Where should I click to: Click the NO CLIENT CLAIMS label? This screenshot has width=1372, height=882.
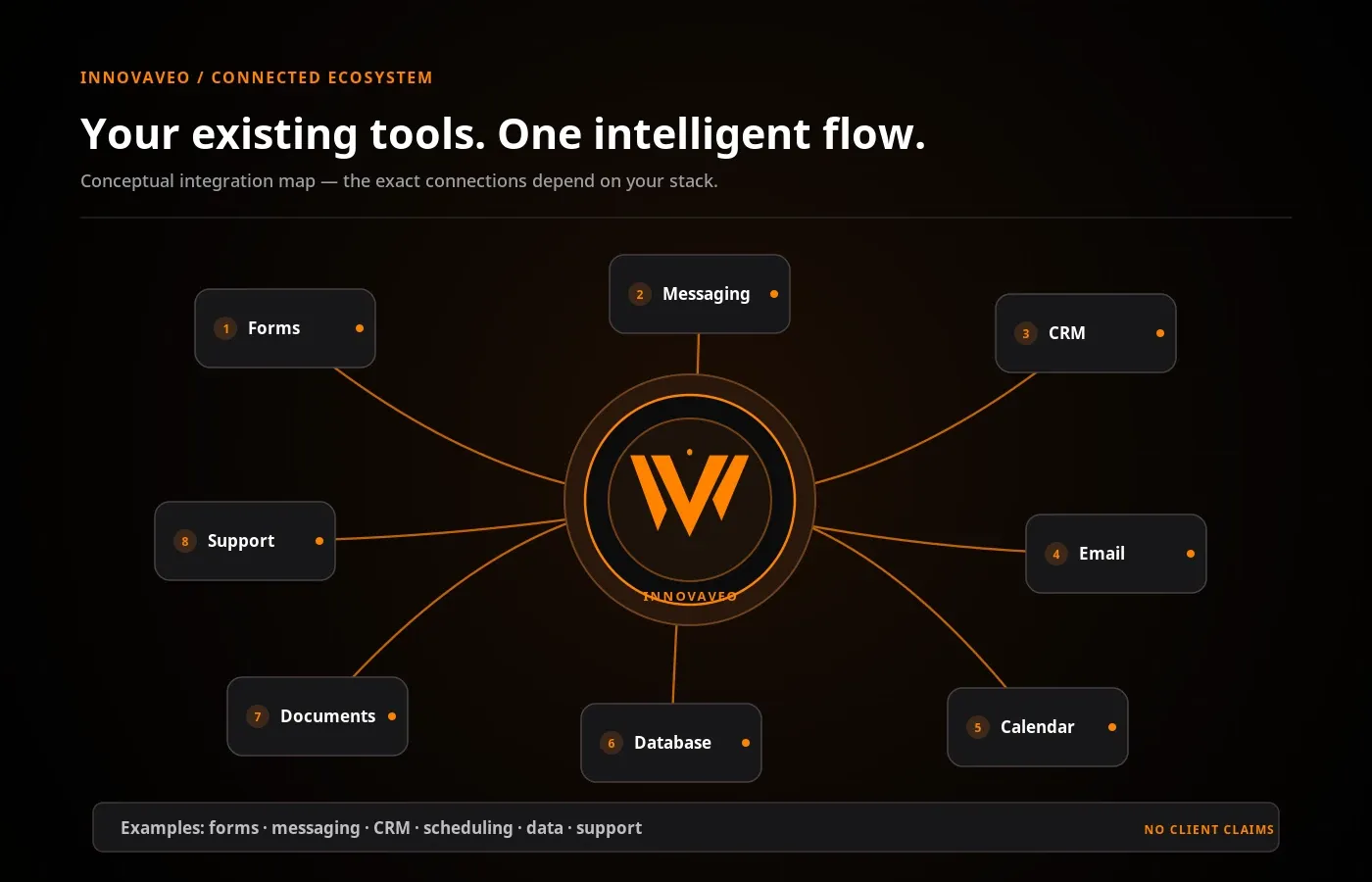pos(1209,829)
